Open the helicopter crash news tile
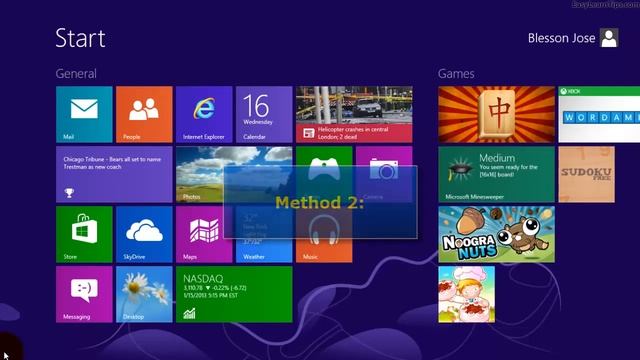This screenshot has width=640, height=360. click(x=354, y=114)
